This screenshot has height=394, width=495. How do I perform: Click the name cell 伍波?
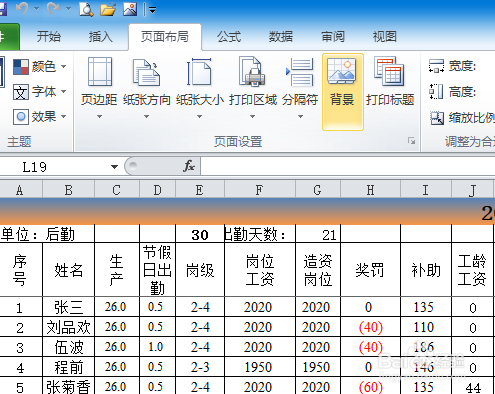pyautogui.click(x=68, y=347)
